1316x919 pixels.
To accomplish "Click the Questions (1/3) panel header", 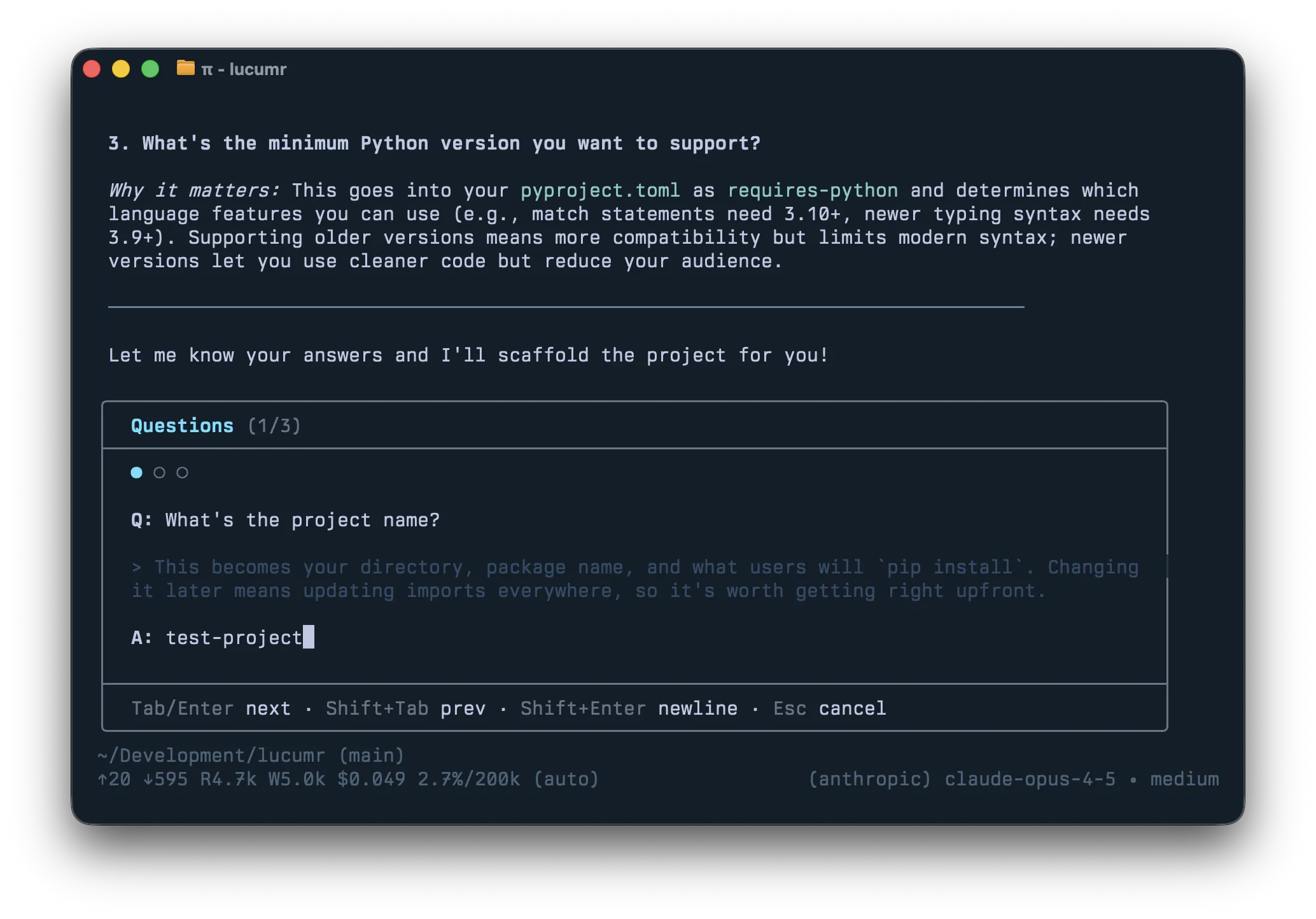I will (214, 424).
